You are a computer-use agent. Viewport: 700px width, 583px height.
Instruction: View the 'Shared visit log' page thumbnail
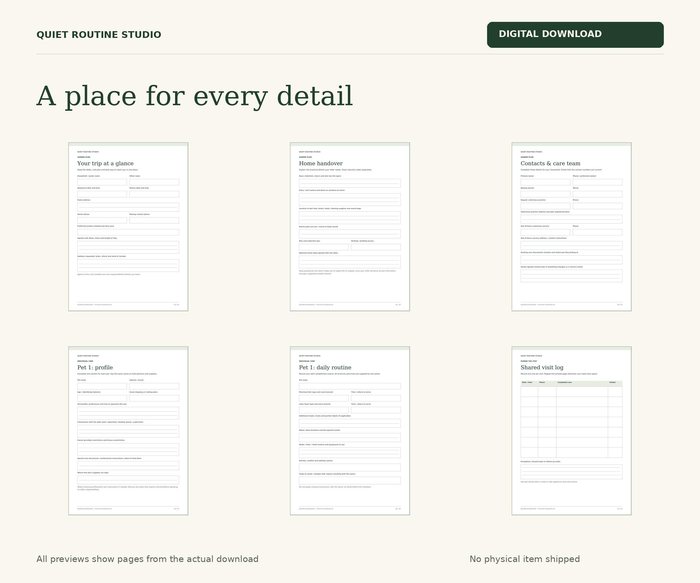pos(571,431)
